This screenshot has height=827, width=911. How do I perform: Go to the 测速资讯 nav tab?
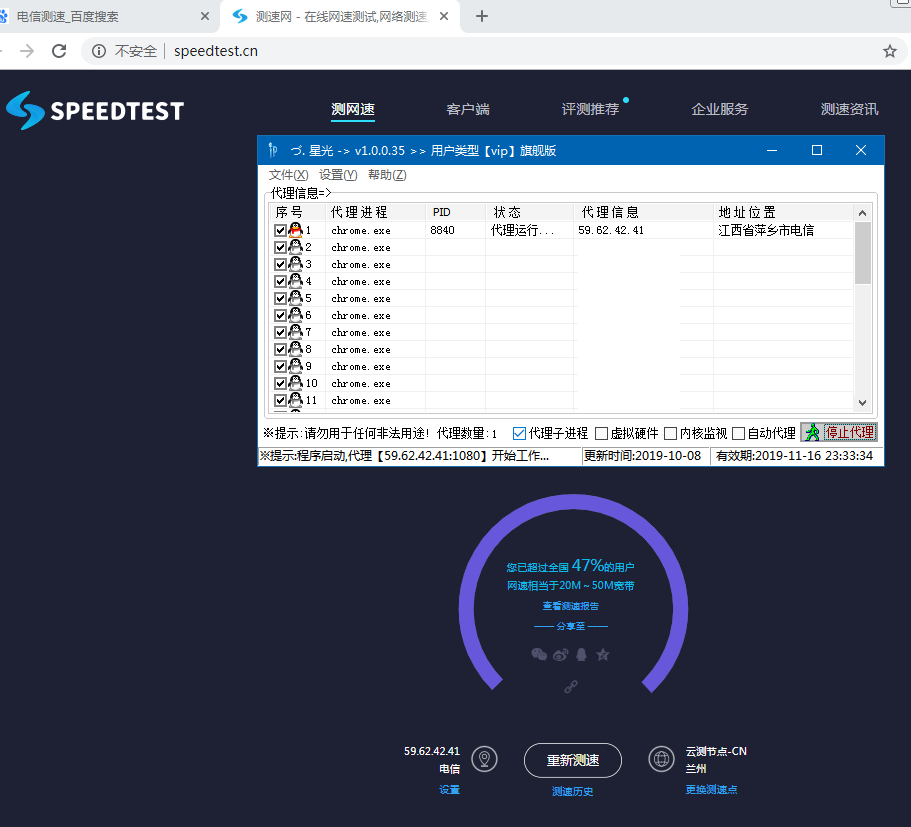pos(849,109)
